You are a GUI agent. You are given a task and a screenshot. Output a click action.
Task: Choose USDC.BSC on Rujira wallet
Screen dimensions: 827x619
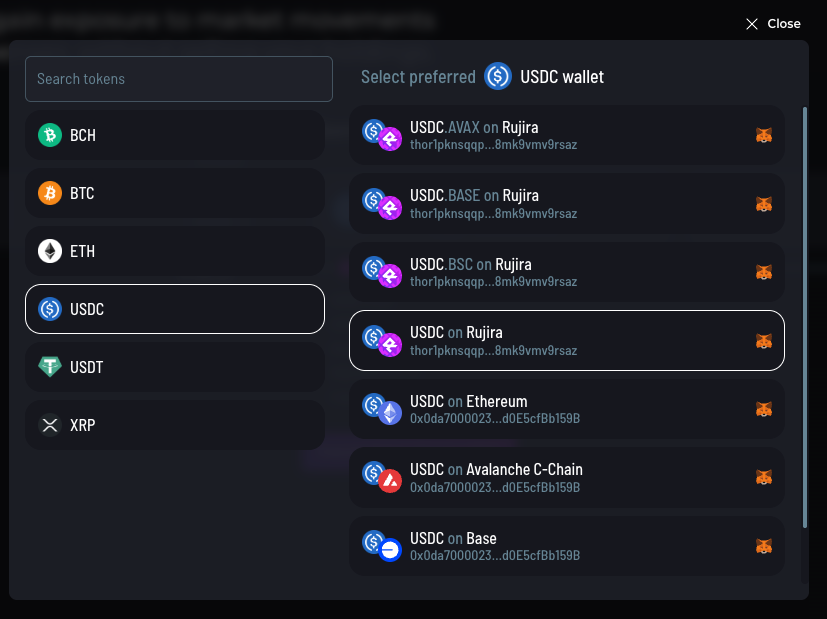tap(566, 272)
